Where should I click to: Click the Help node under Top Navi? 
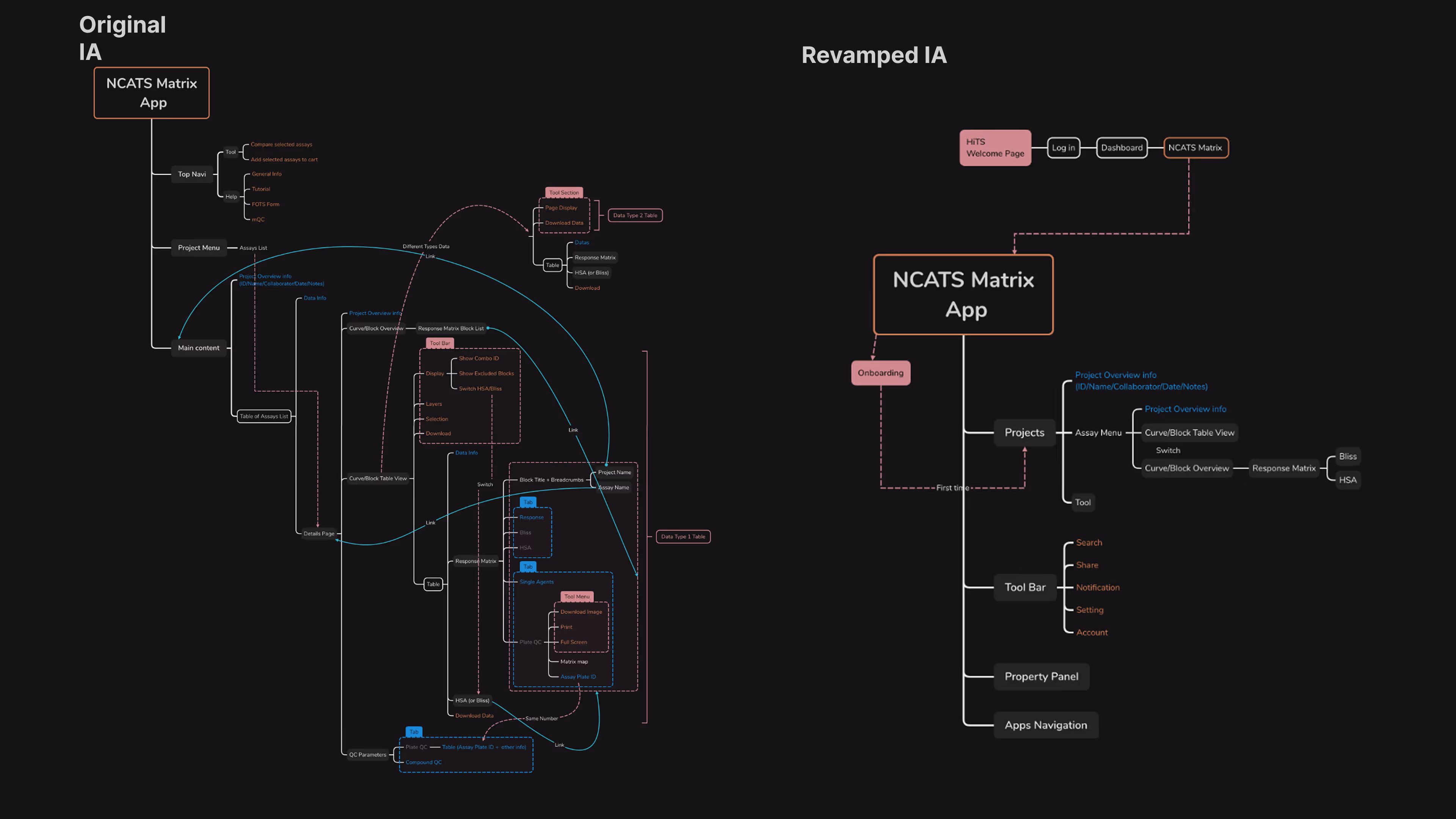pyautogui.click(x=231, y=197)
